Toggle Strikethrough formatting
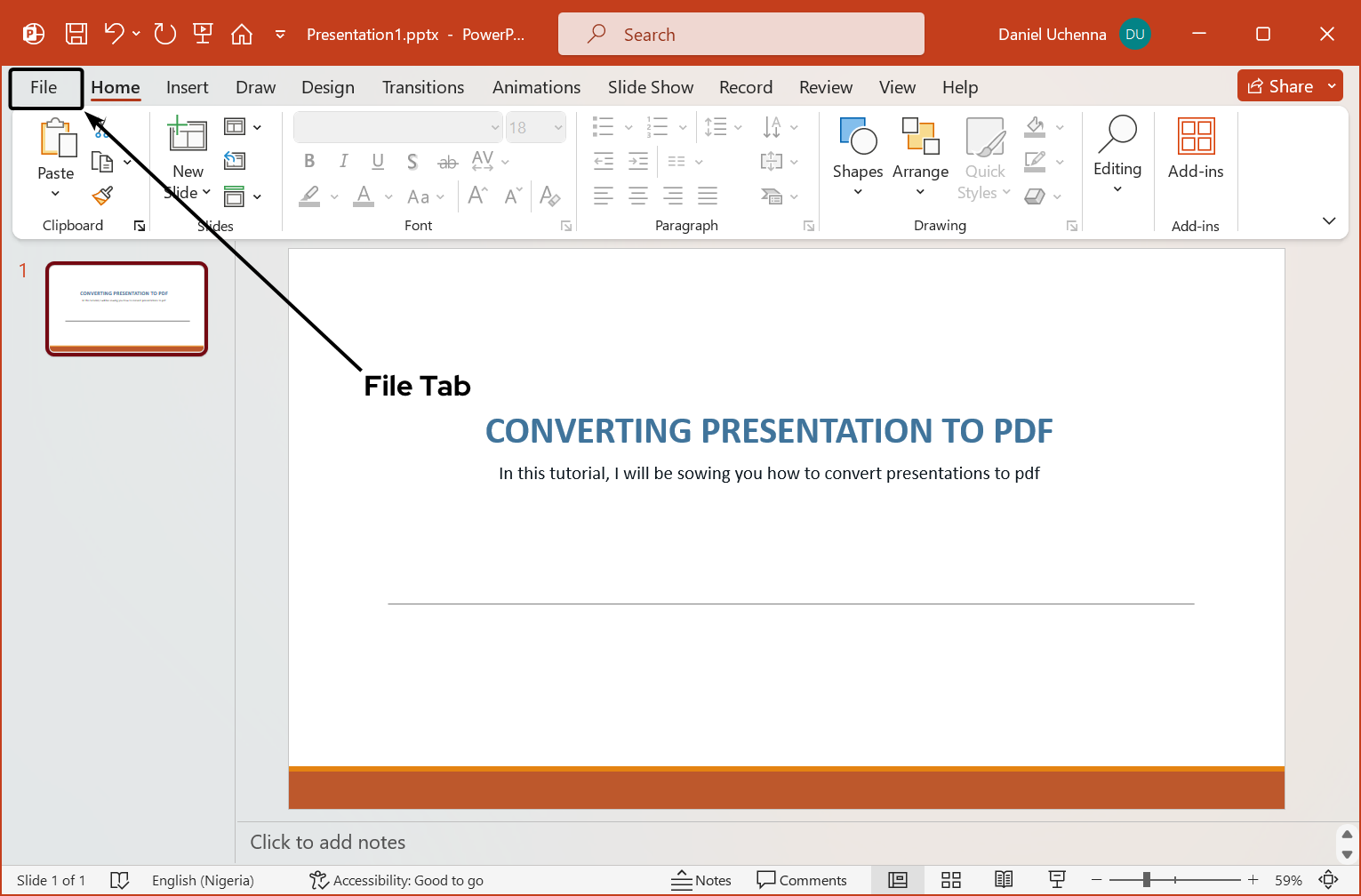1361x896 pixels. (447, 161)
